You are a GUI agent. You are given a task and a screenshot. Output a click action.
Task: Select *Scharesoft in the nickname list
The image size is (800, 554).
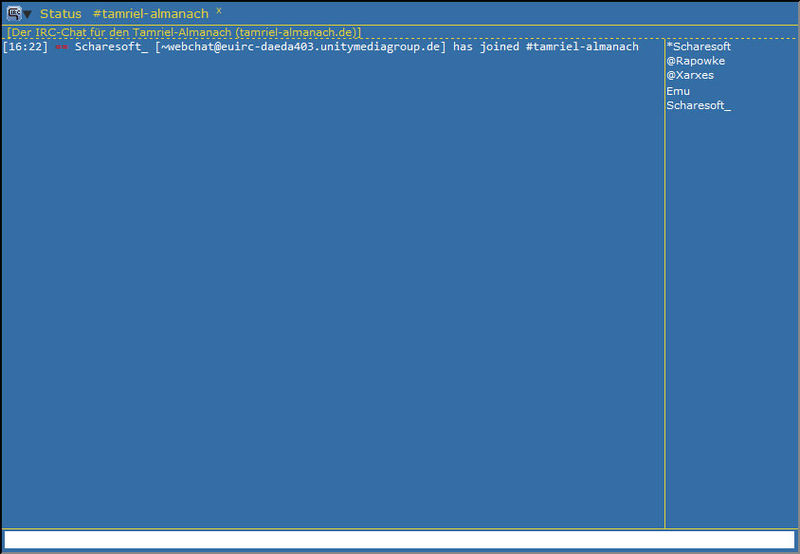tap(698, 47)
